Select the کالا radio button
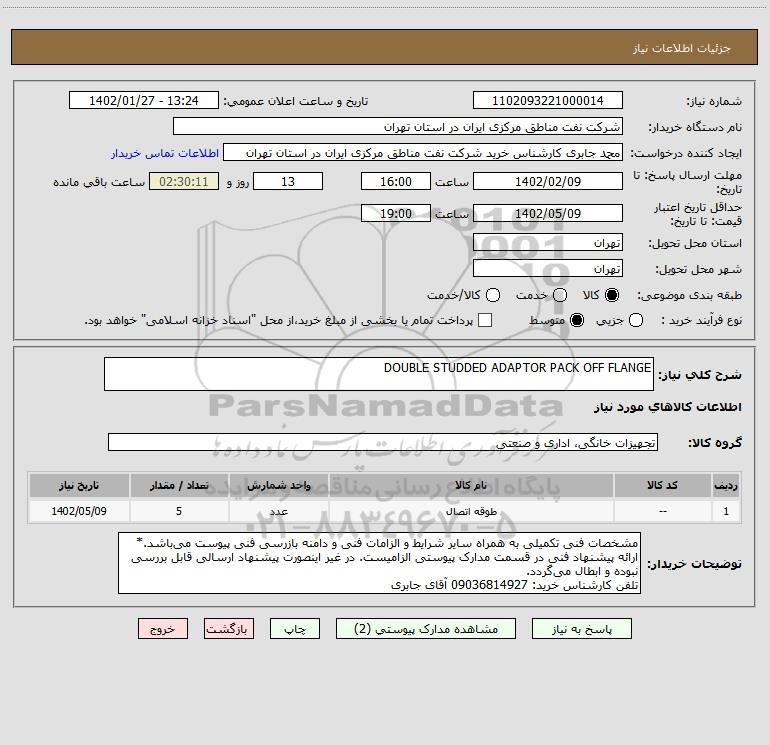Screen dimensions: 770x745 (x=612, y=295)
